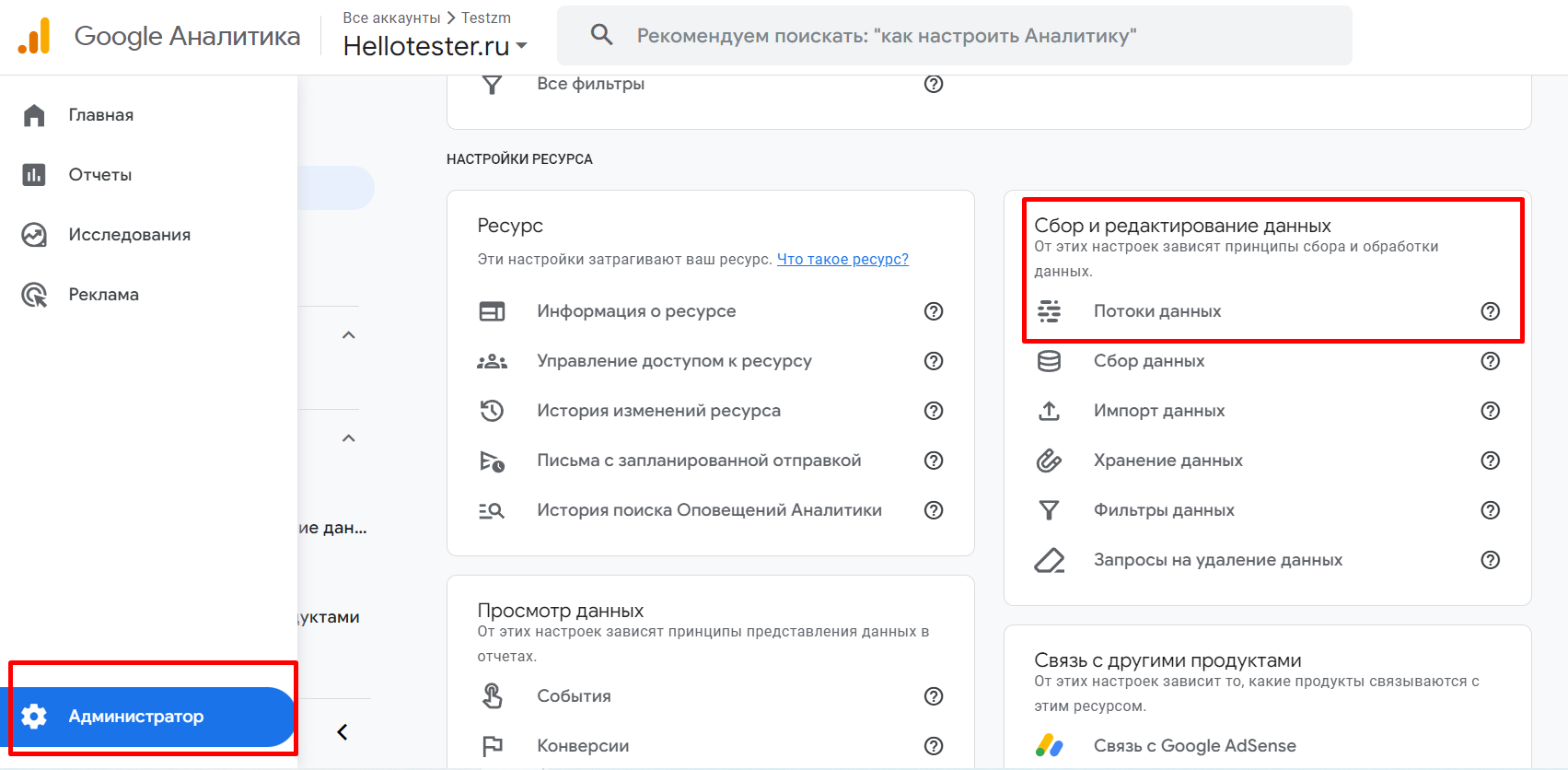Click the magnifier search icon
Viewport: 1568px width, 770px height.
(x=601, y=35)
